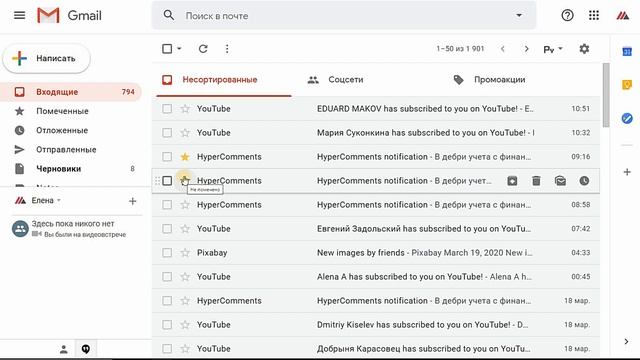Open the account avatar at top right
Screen dimensions: 640x360
[x=622, y=16]
